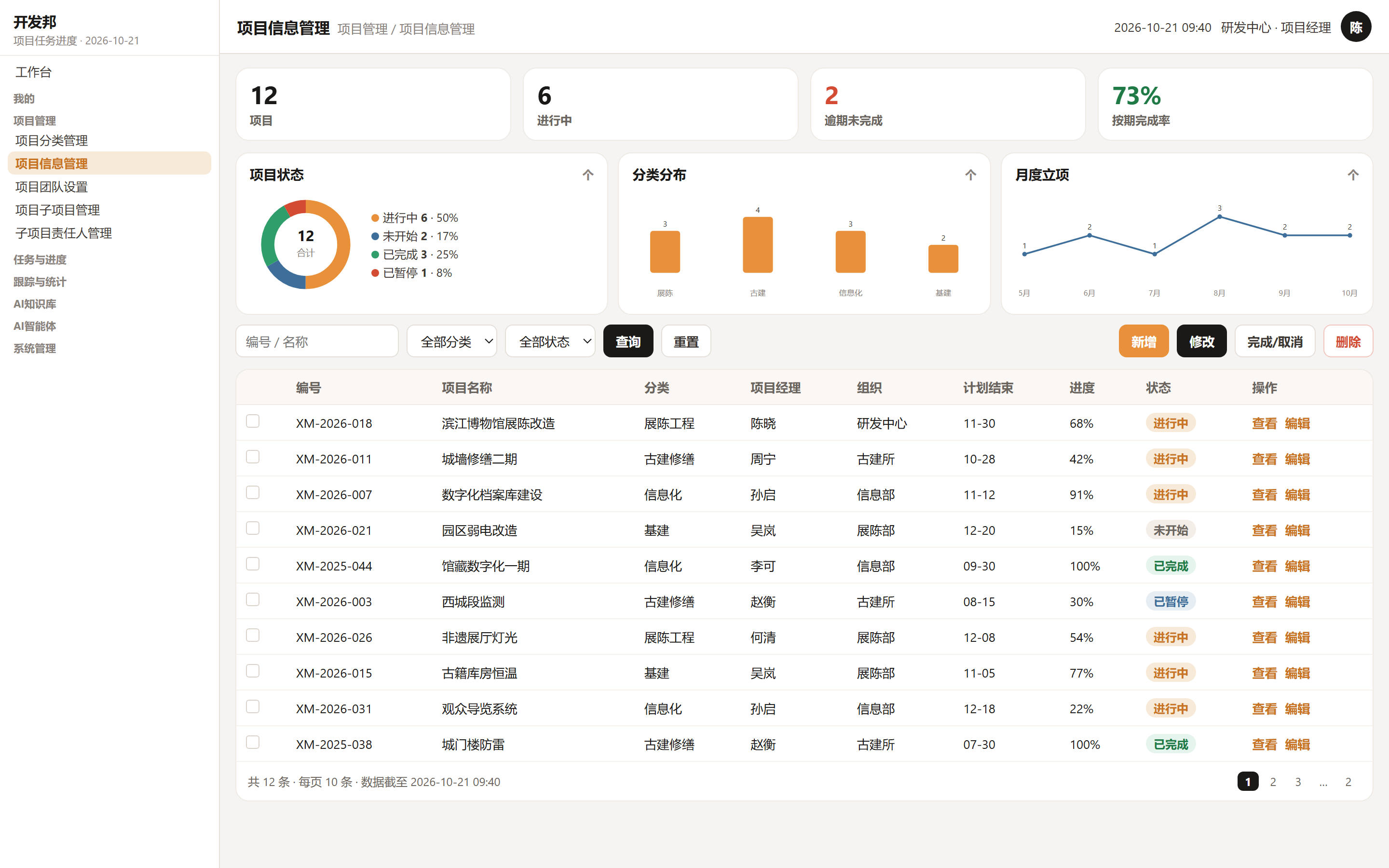Expand the AI知识库 sidebar group
This screenshot has height=868, width=1389.
point(35,304)
